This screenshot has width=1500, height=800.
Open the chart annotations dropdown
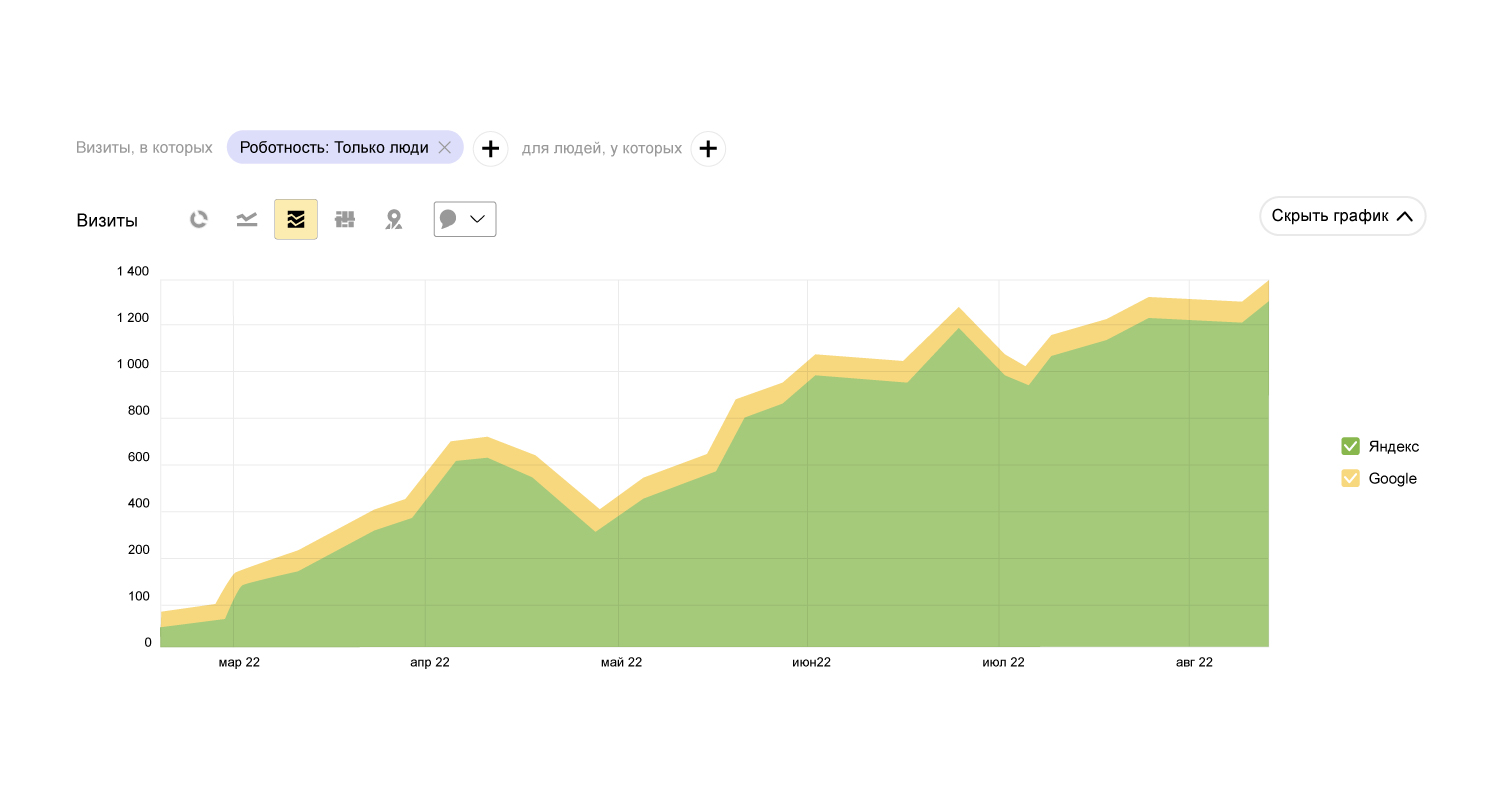[465, 219]
